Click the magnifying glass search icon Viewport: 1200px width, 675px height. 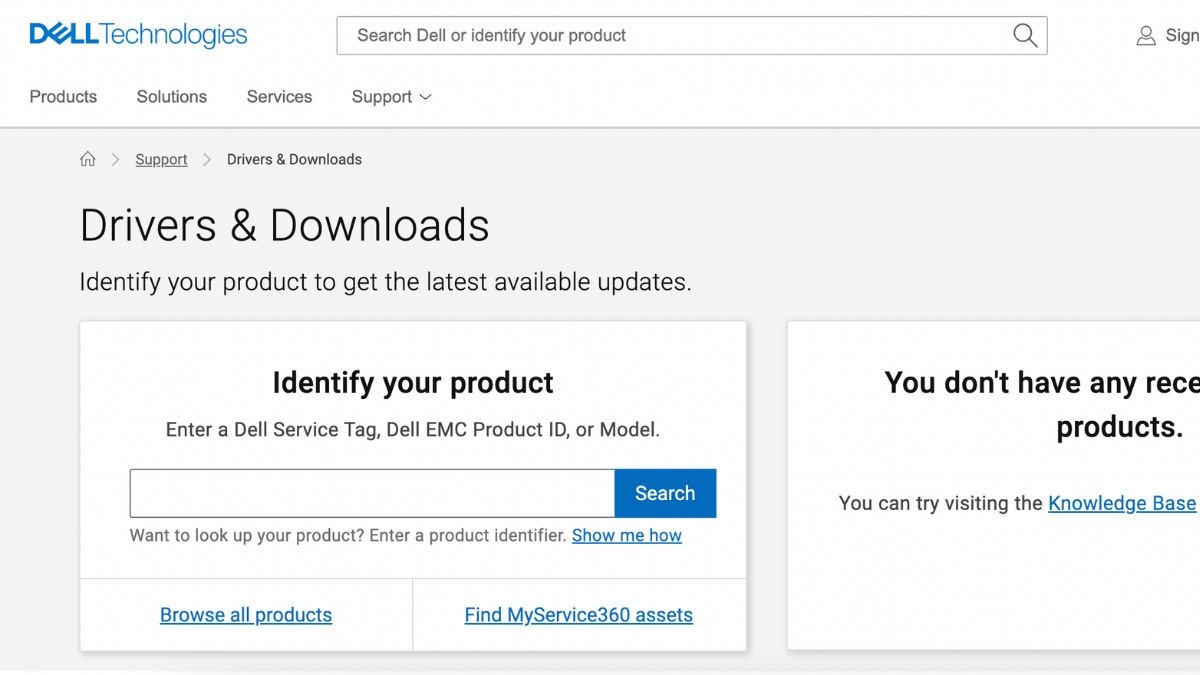pos(1024,35)
